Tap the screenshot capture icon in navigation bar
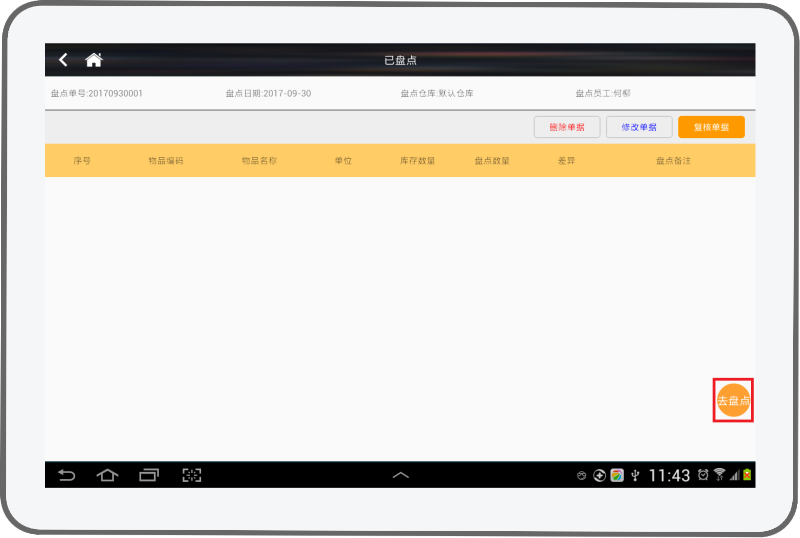 click(x=191, y=475)
